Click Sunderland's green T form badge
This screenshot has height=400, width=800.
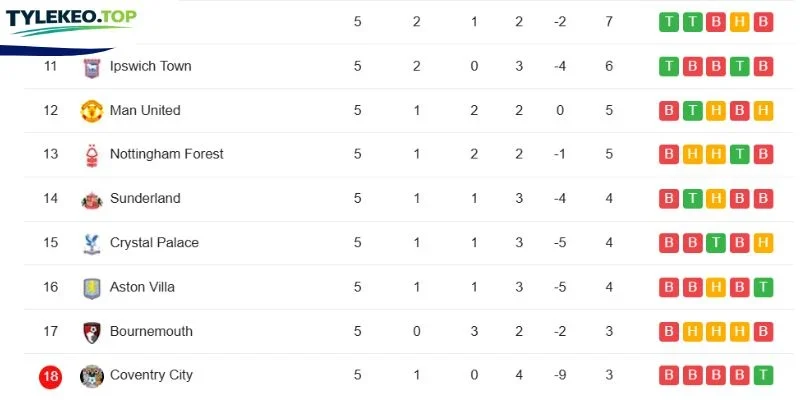click(x=692, y=198)
